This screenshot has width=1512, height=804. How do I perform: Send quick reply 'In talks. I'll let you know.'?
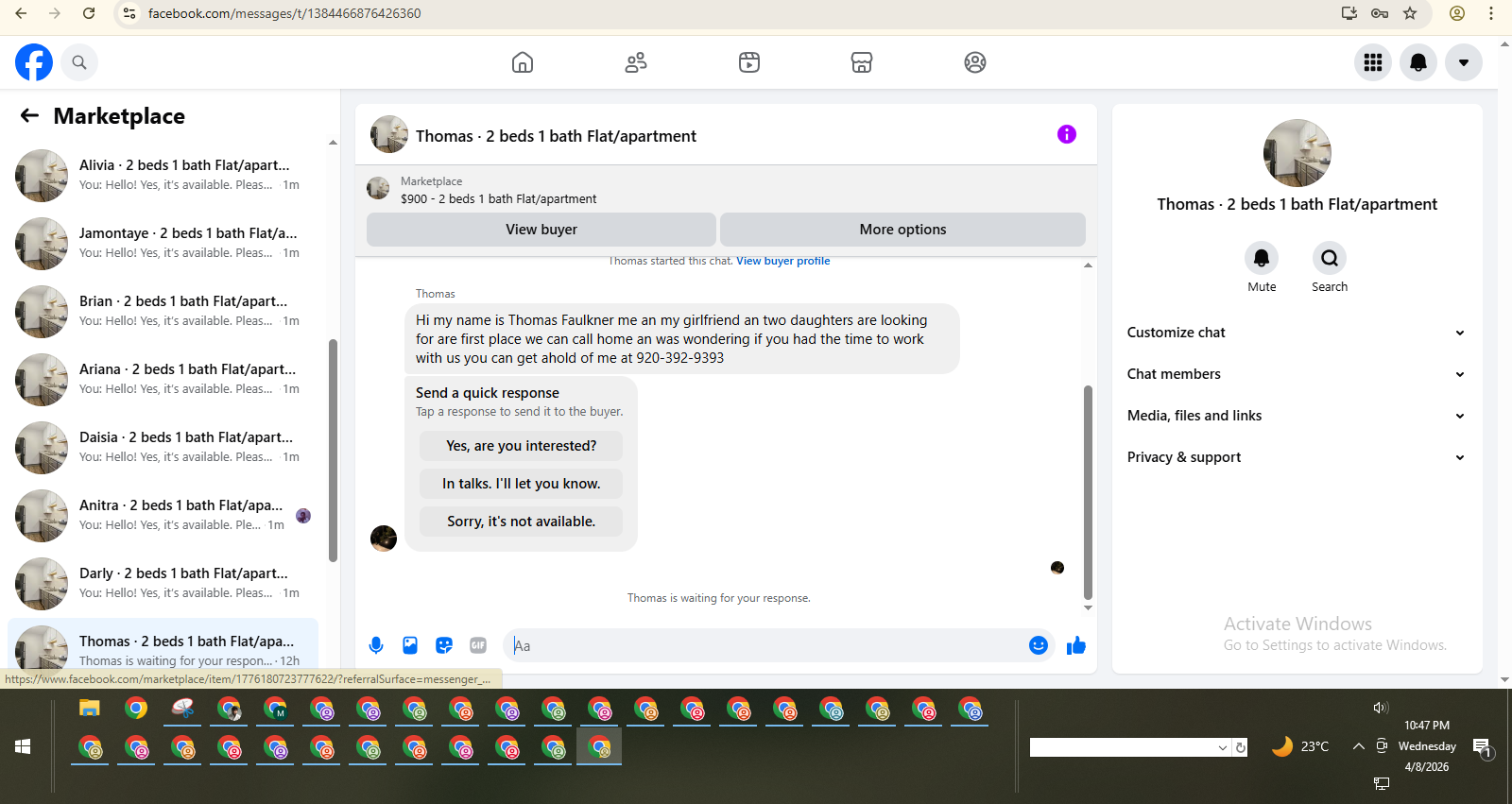pos(522,484)
